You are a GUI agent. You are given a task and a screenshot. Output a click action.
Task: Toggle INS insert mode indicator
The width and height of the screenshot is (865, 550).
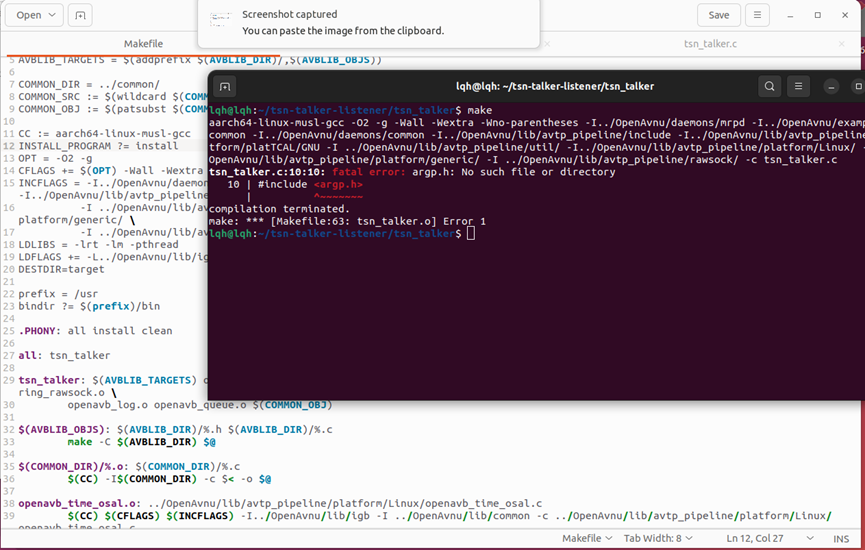841,538
